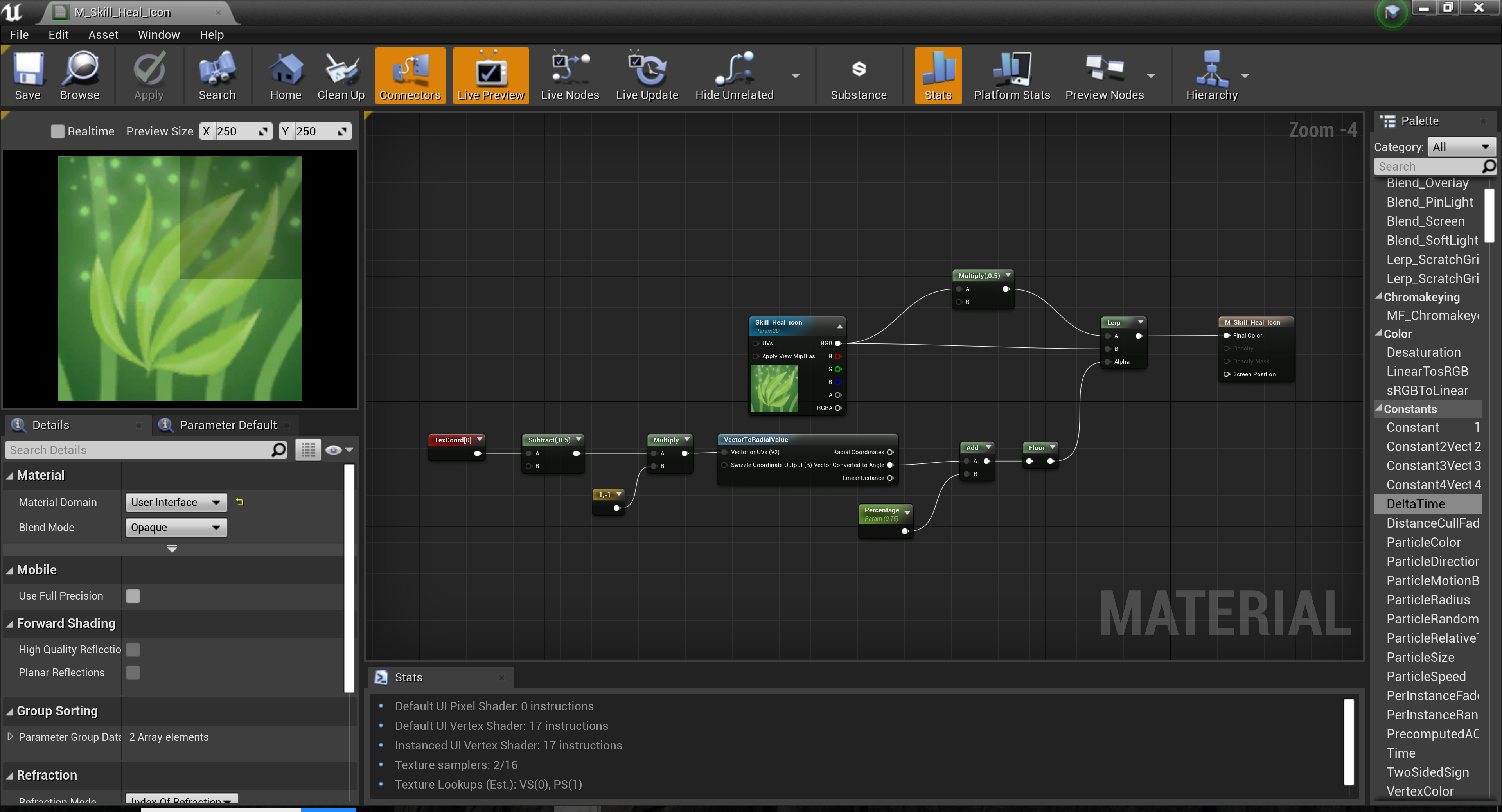Open the Blend Mode dropdown

[176, 528]
